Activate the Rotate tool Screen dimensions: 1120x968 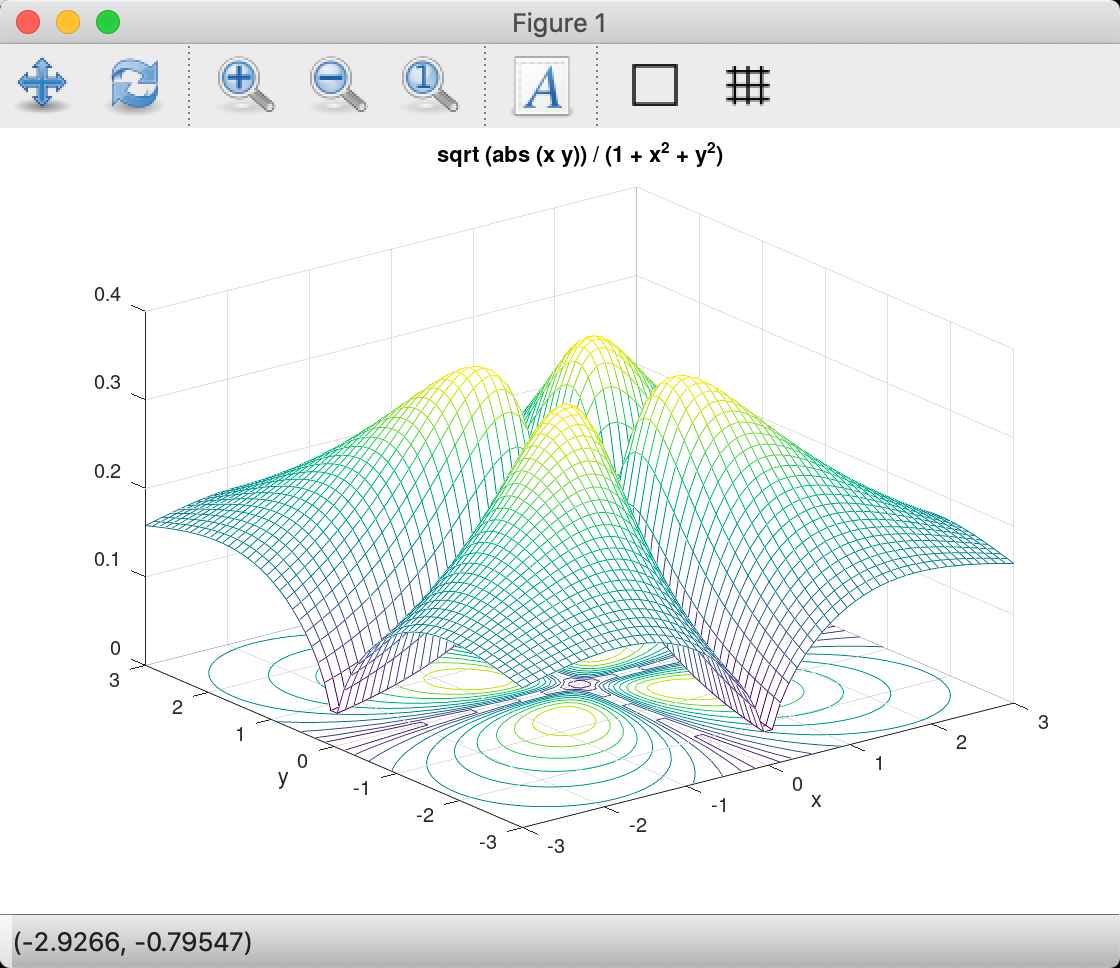pos(134,86)
